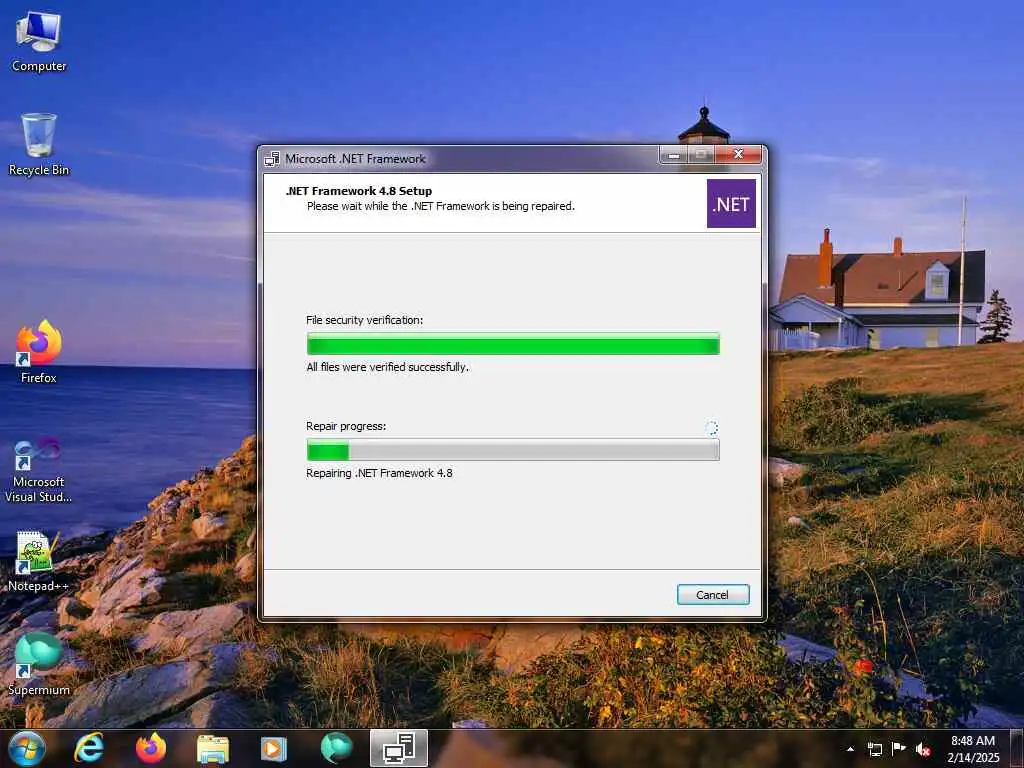Click the "Repairing .NET Framework 4.8" status text

pyautogui.click(x=379, y=473)
